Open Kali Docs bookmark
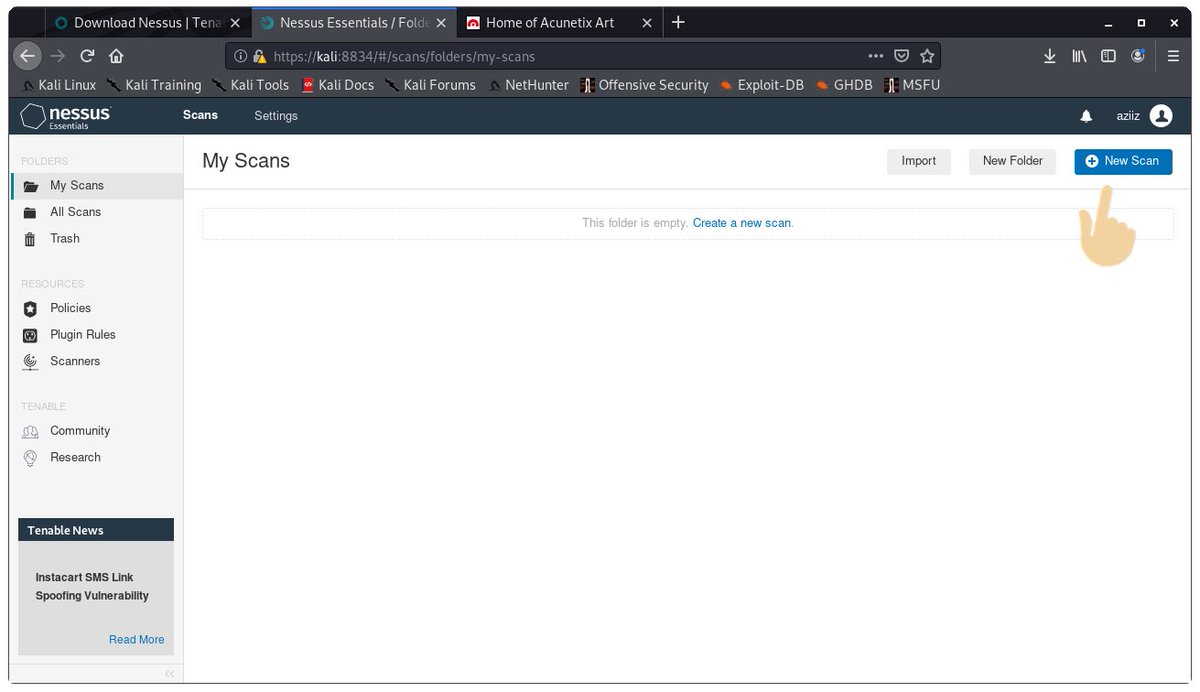Screen dimensions: 1200x692 click(338, 85)
